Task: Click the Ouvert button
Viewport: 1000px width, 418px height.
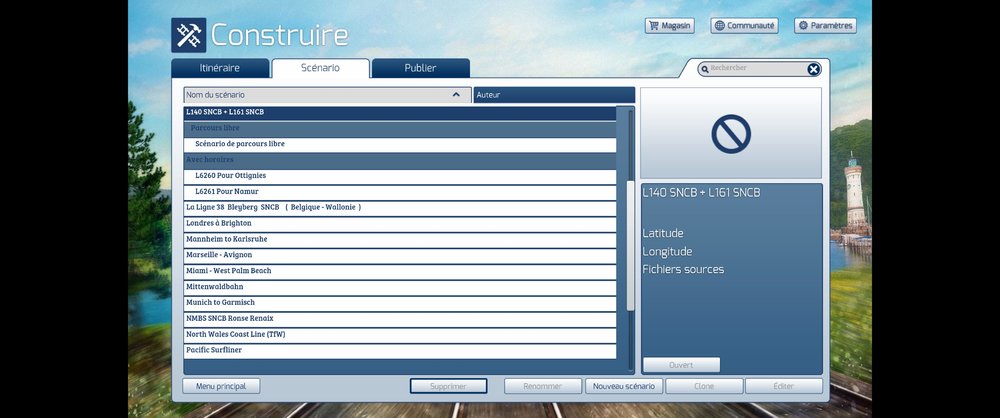Action: 681,365
